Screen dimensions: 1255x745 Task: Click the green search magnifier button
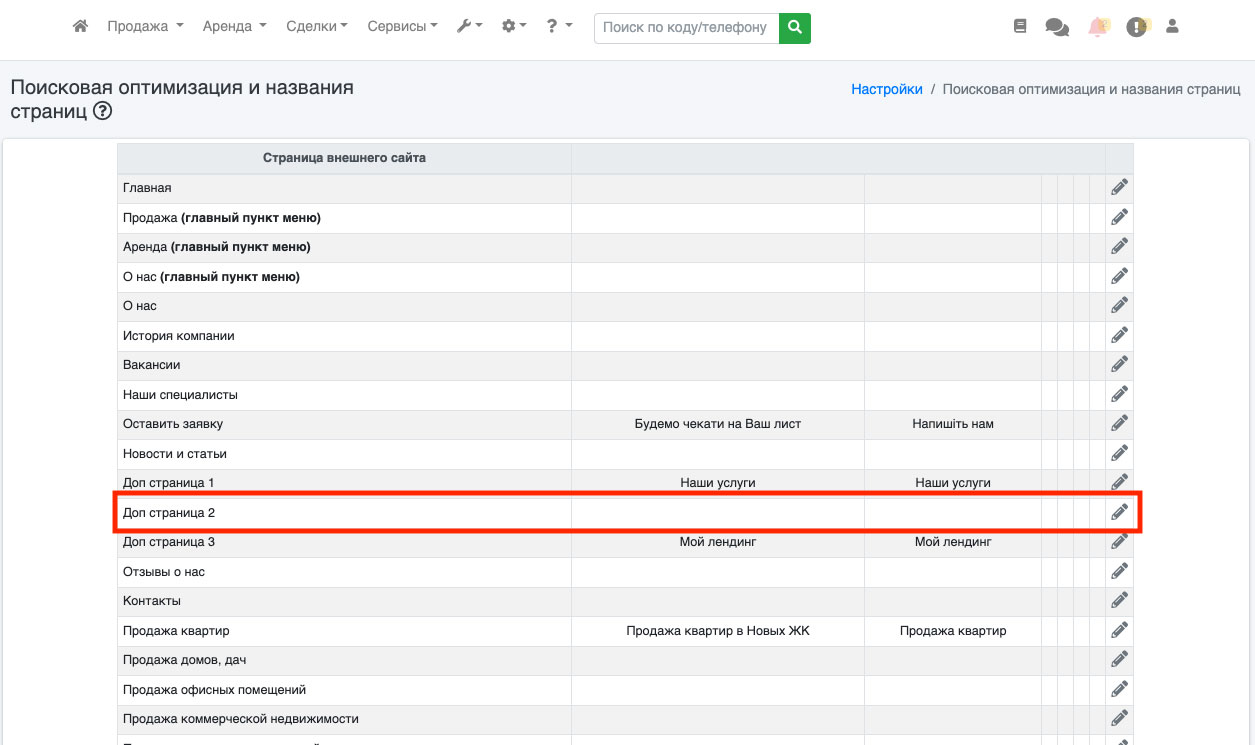[x=795, y=28]
